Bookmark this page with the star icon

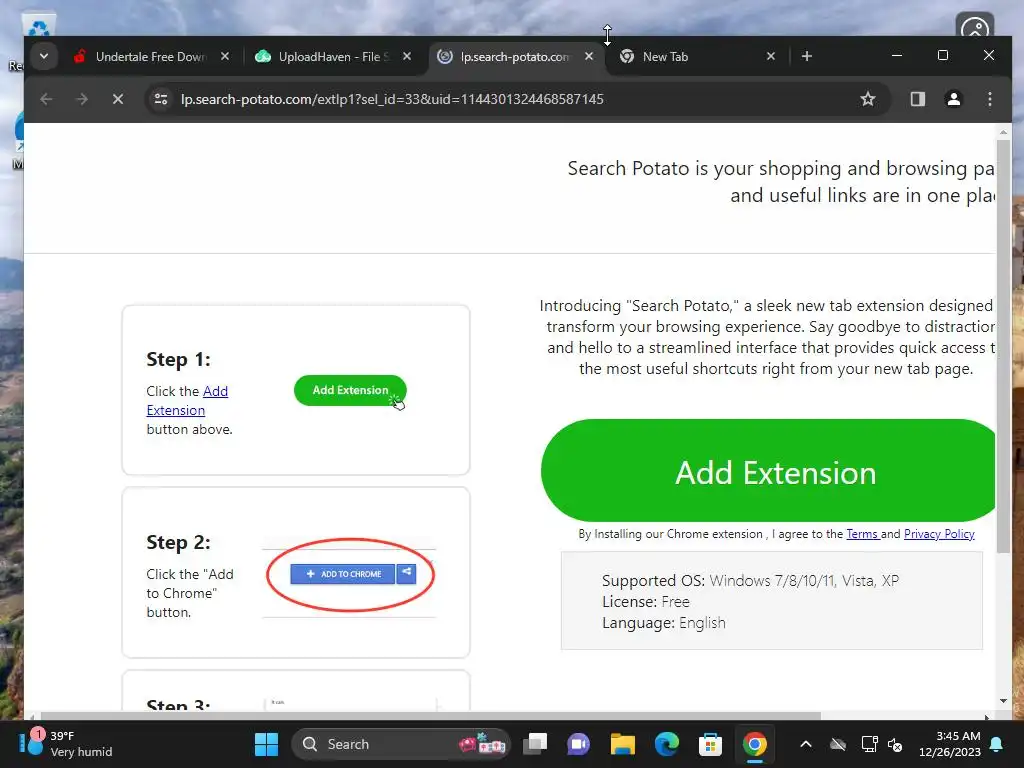(867, 99)
